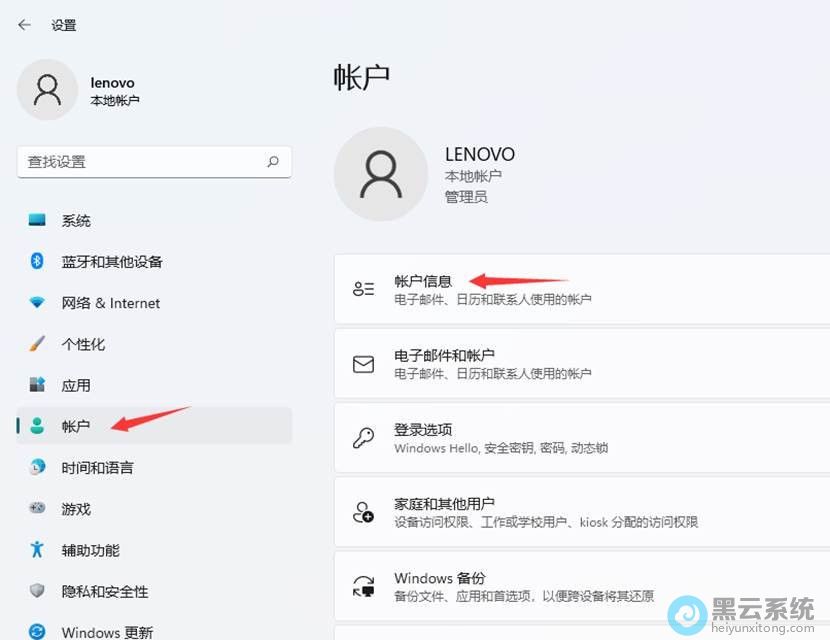Screen dimensions: 830x640
Task: Click the search magnifier icon
Action: pyautogui.click(x=272, y=161)
